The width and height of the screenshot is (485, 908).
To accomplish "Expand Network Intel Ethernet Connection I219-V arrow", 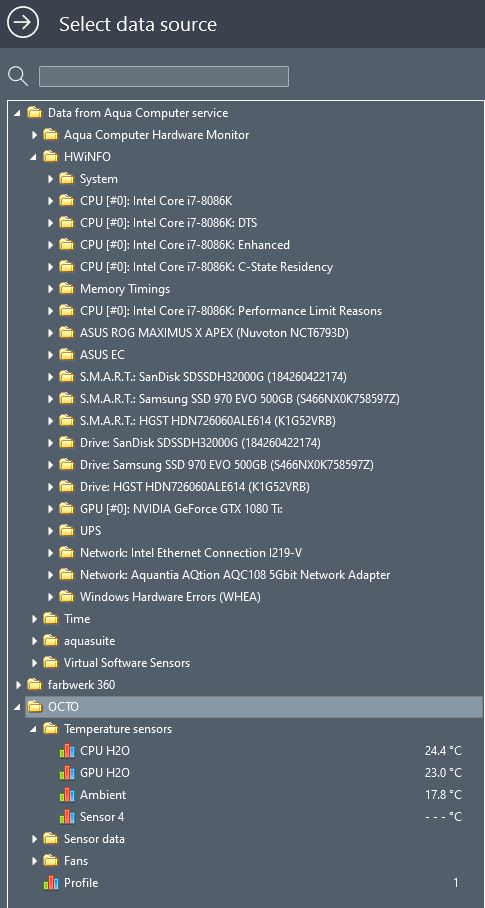I will pos(51,553).
